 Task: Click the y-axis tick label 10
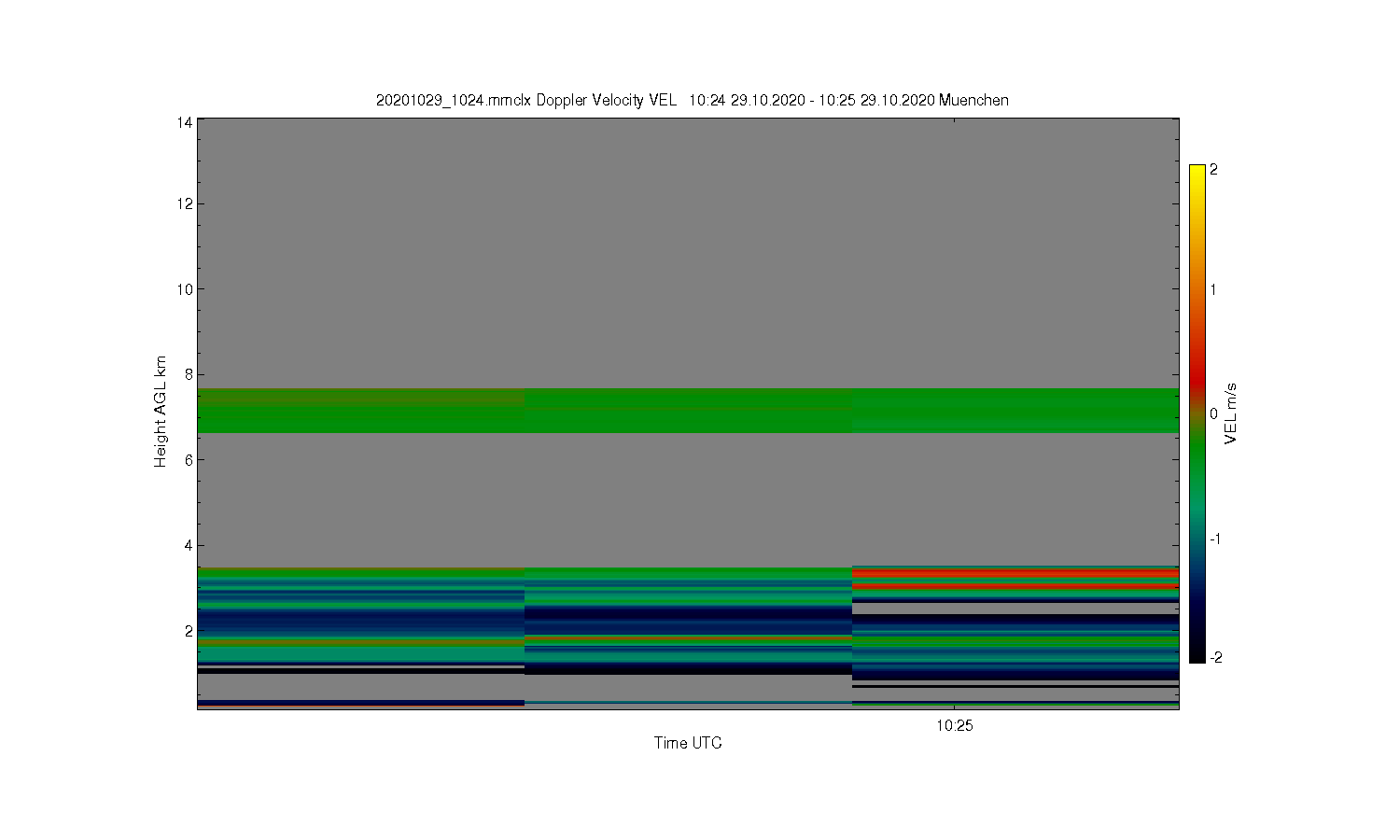click(185, 289)
